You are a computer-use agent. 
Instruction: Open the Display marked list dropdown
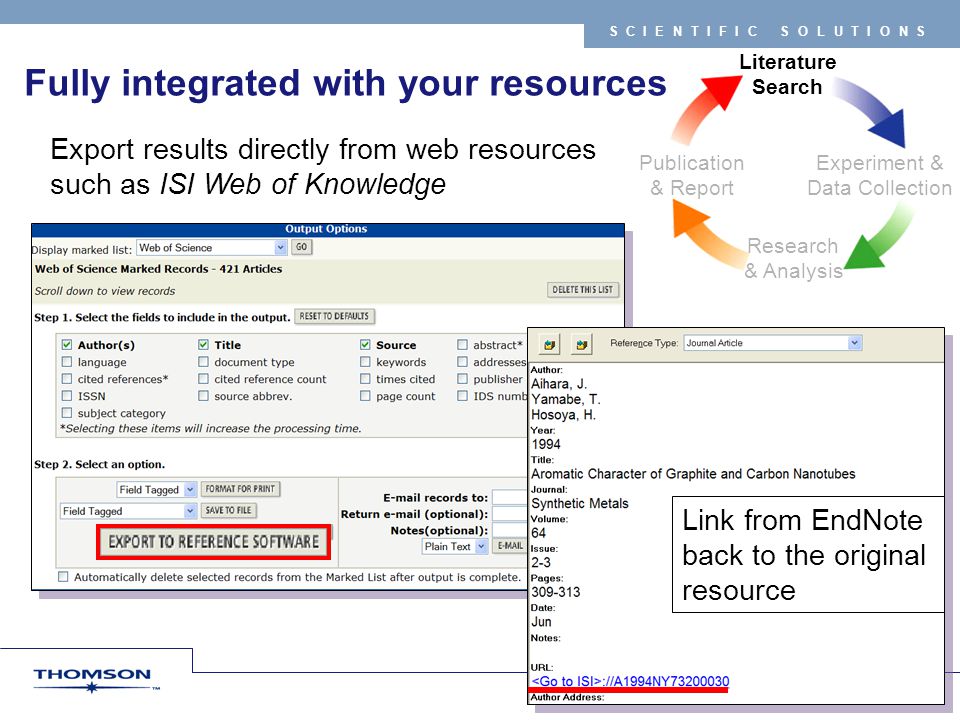(x=211, y=247)
